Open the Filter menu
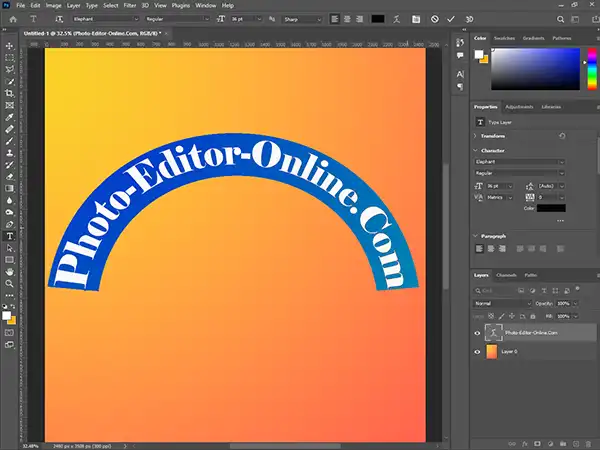600x450 pixels. coord(130,5)
